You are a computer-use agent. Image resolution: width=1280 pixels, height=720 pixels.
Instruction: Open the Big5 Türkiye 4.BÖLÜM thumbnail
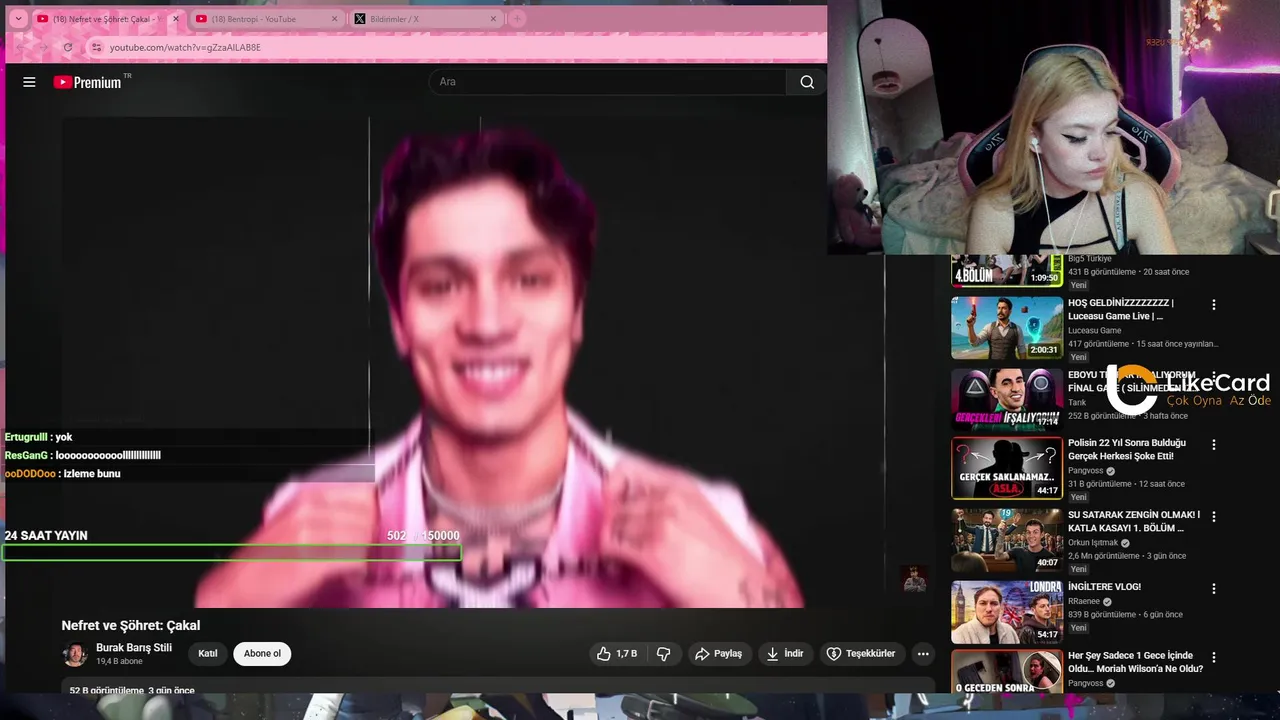pos(1007,270)
